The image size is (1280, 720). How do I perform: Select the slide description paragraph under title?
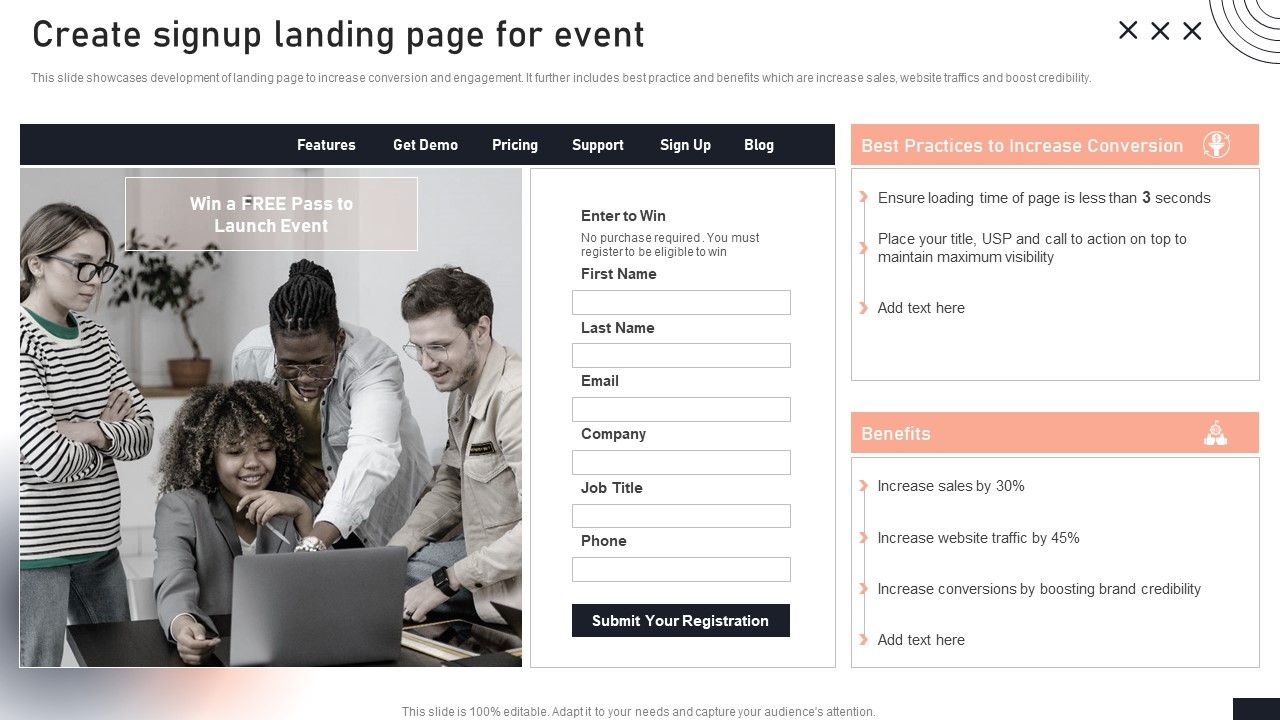tap(561, 78)
